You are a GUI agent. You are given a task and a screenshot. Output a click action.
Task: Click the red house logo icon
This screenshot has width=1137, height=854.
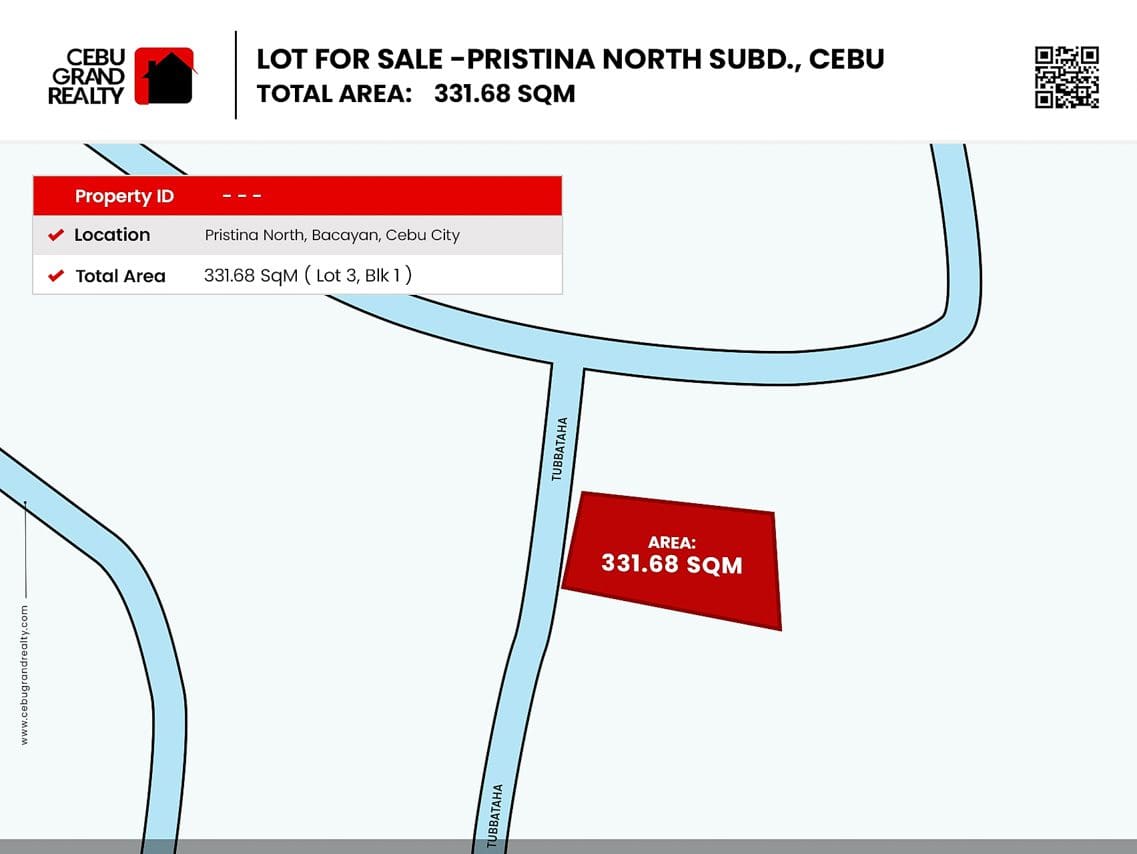(165, 76)
